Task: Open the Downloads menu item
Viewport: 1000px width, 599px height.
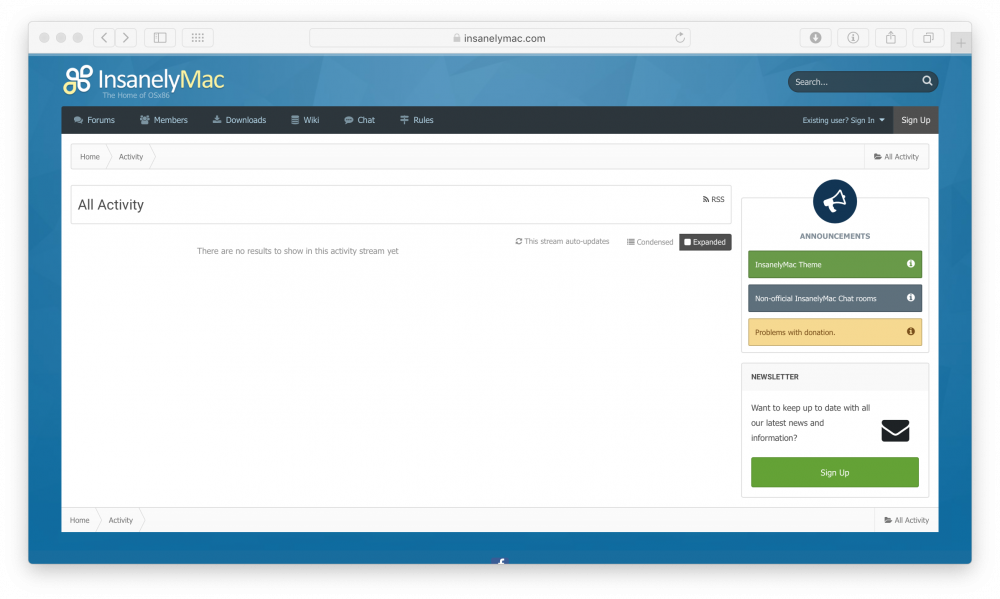Action: pyautogui.click(x=239, y=120)
